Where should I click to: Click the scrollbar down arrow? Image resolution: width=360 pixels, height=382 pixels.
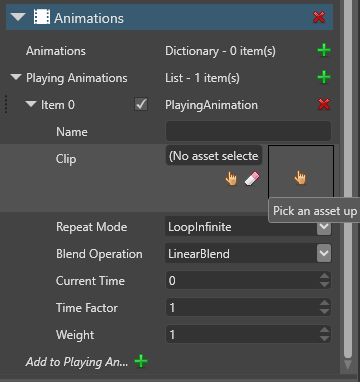[x=348, y=365]
